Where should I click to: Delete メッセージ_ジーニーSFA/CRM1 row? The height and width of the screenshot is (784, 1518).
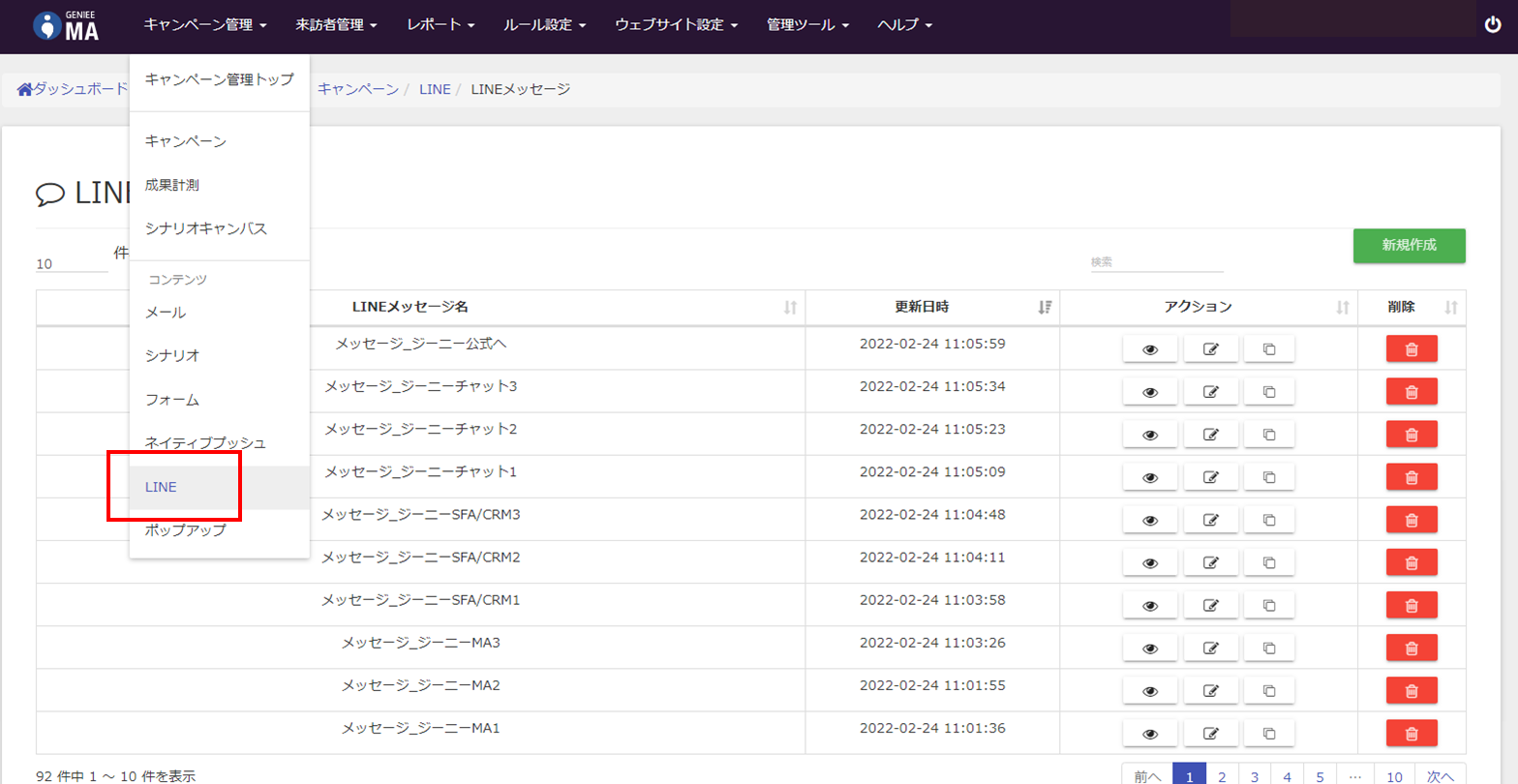pos(1412,605)
